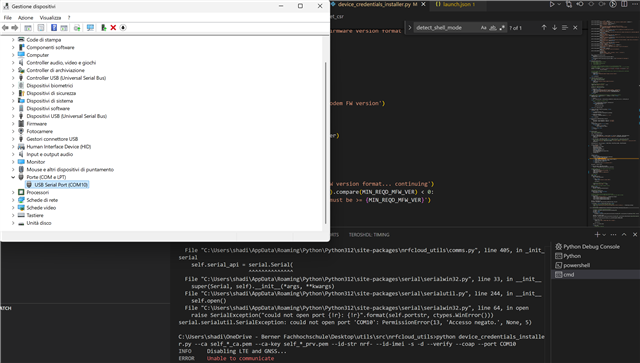Toggle Match Whole Word in find widget
The width and height of the screenshot is (640, 363).
click(493, 28)
